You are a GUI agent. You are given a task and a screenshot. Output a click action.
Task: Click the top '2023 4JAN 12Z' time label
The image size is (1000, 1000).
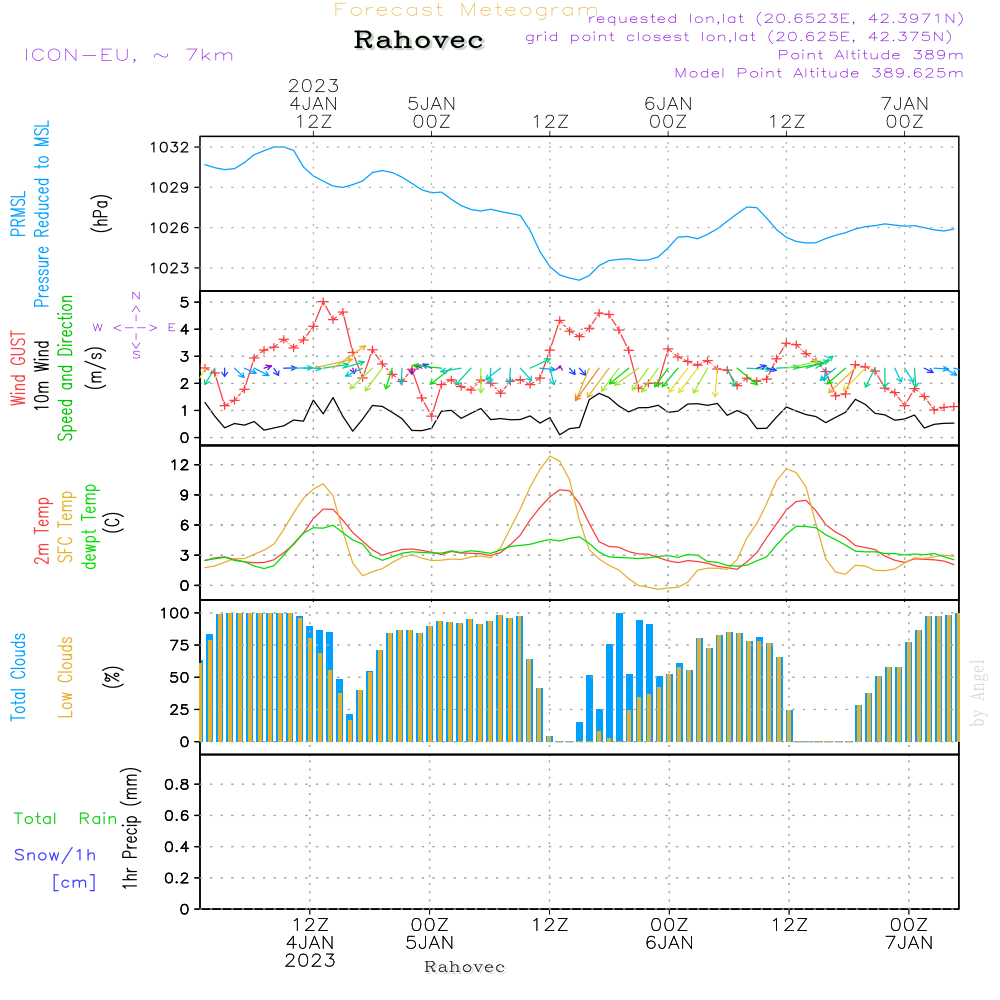(x=313, y=103)
